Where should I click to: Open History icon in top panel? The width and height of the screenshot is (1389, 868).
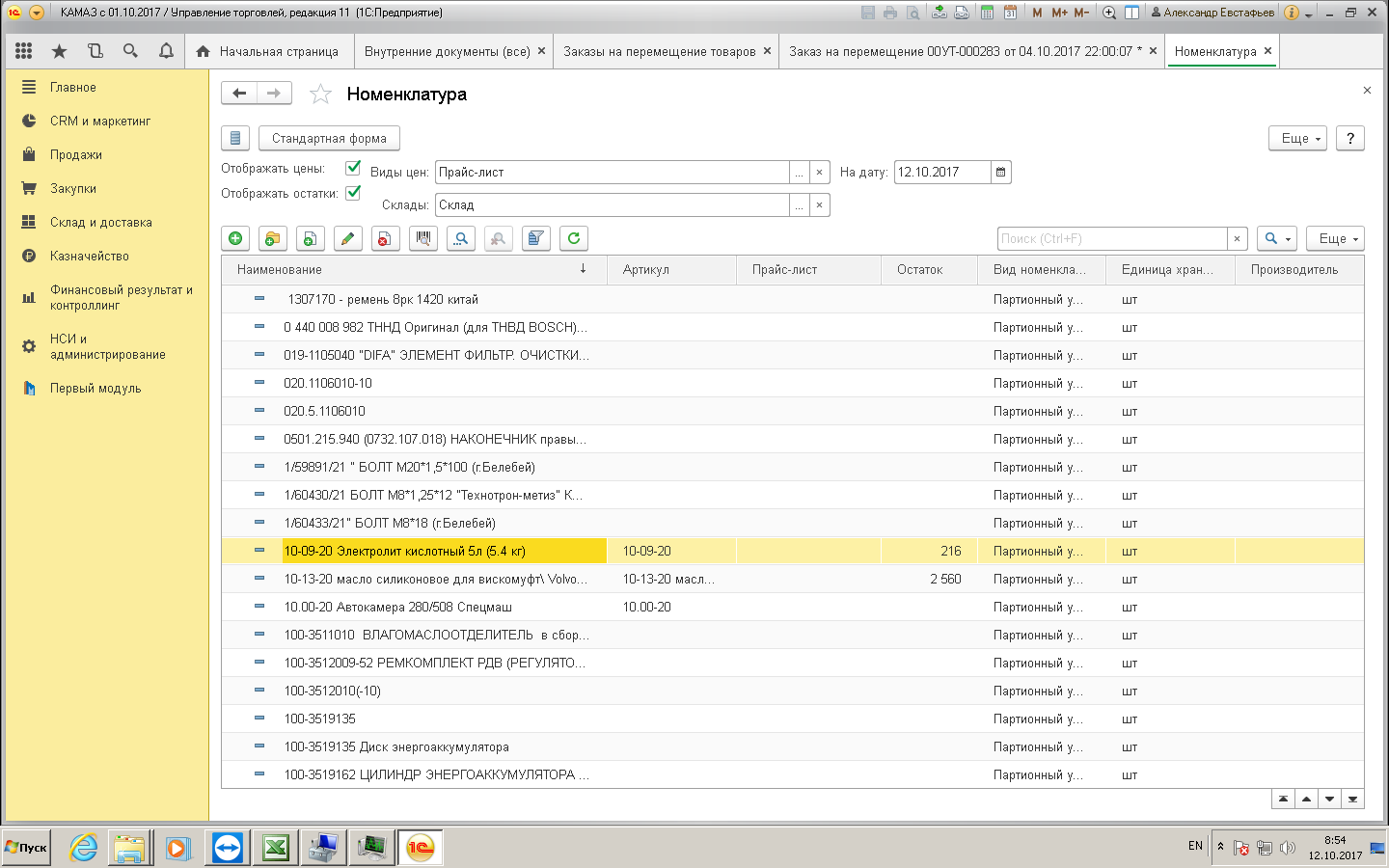tap(95, 51)
